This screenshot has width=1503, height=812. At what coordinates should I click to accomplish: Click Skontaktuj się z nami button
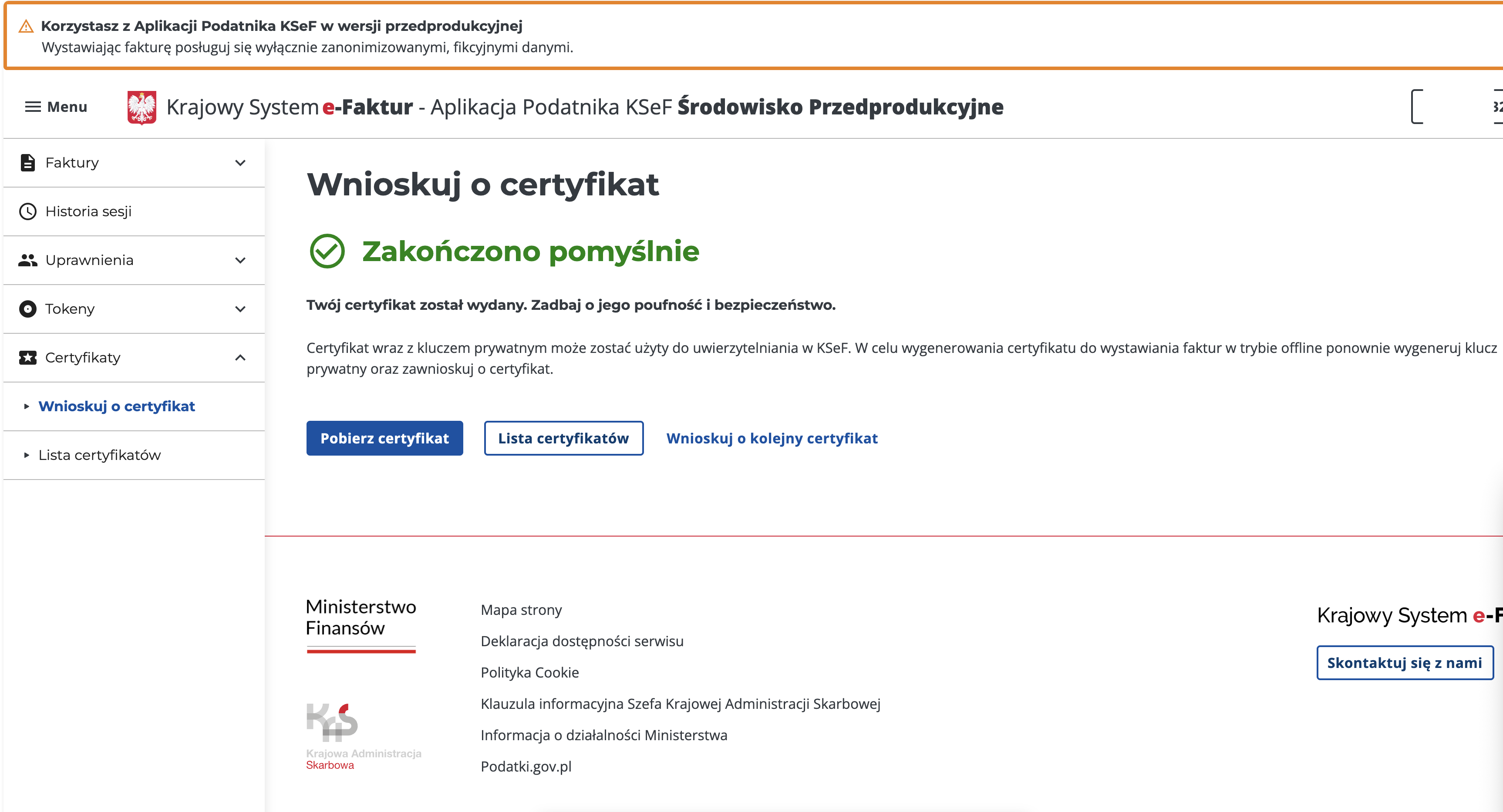[x=1404, y=663]
